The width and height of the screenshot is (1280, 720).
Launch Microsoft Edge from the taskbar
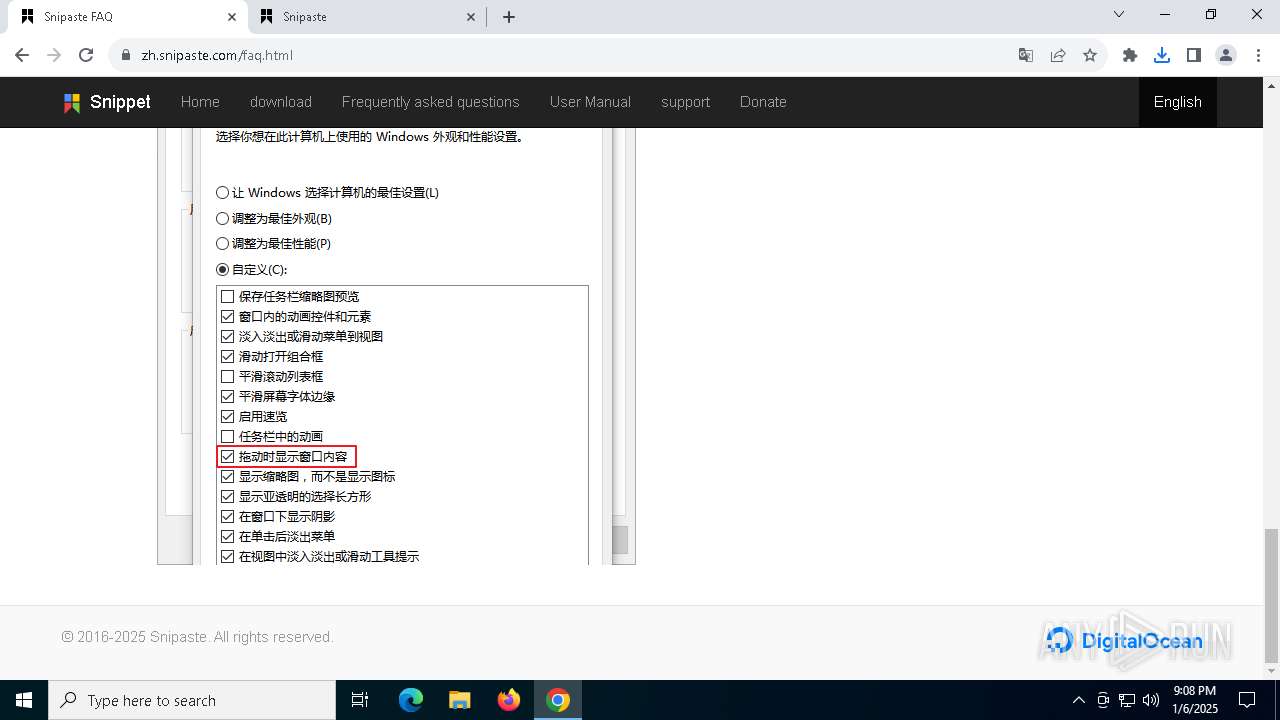point(411,700)
